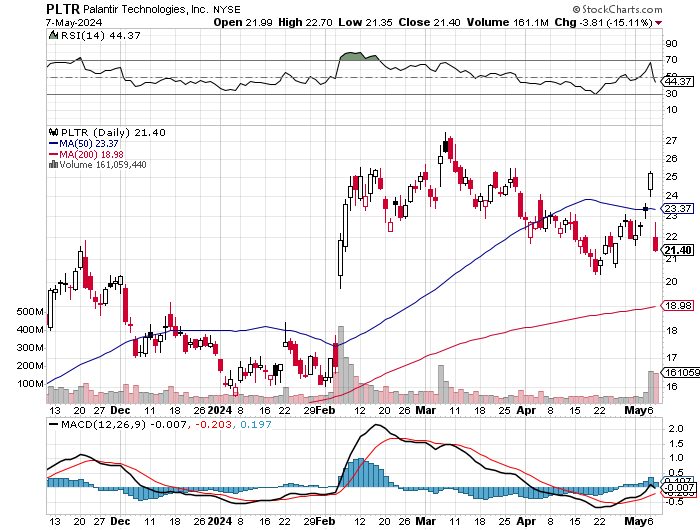
Task: Click the 23.37 blue price tag on axis
Action: (677, 209)
